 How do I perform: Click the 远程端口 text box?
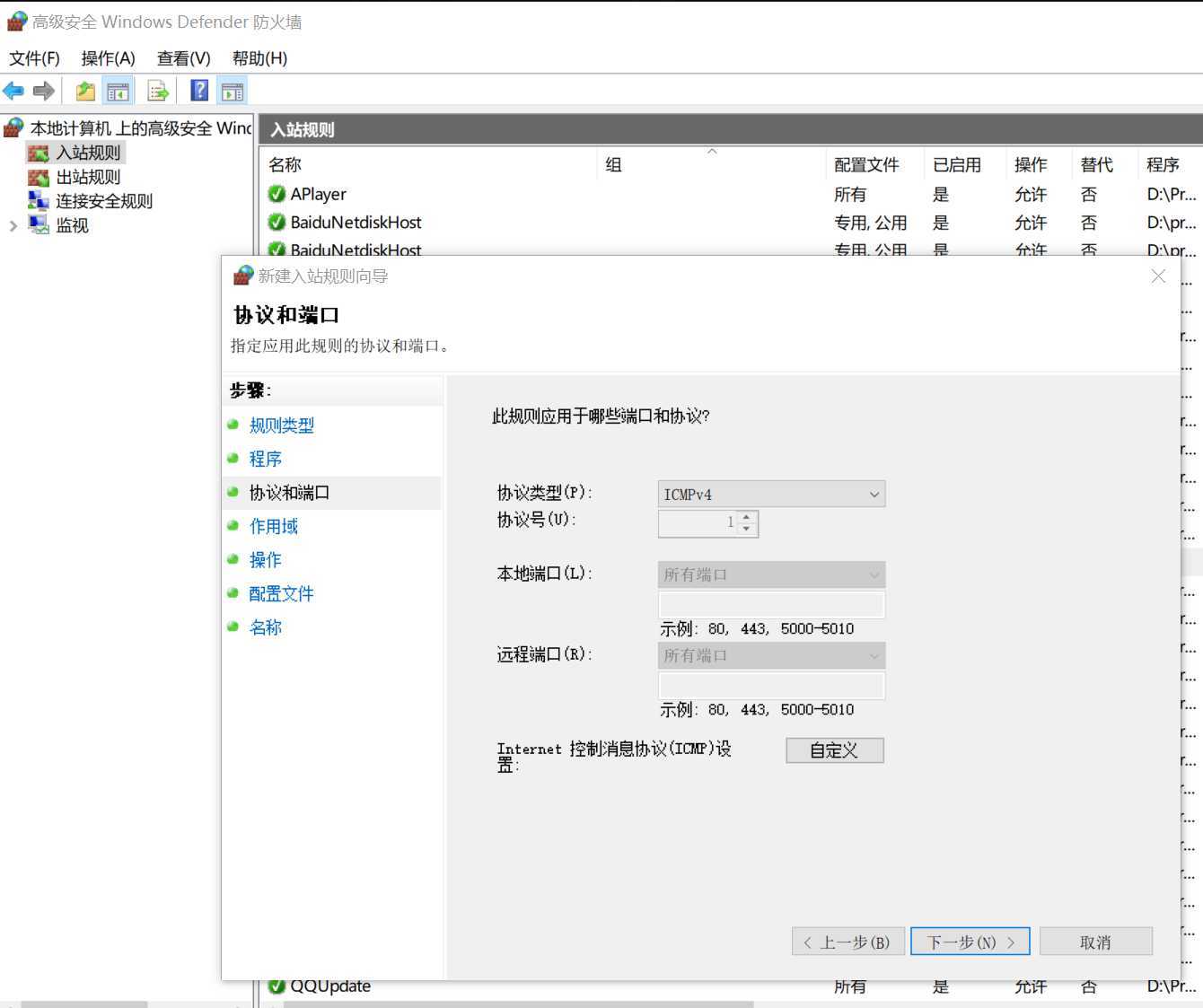771,686
